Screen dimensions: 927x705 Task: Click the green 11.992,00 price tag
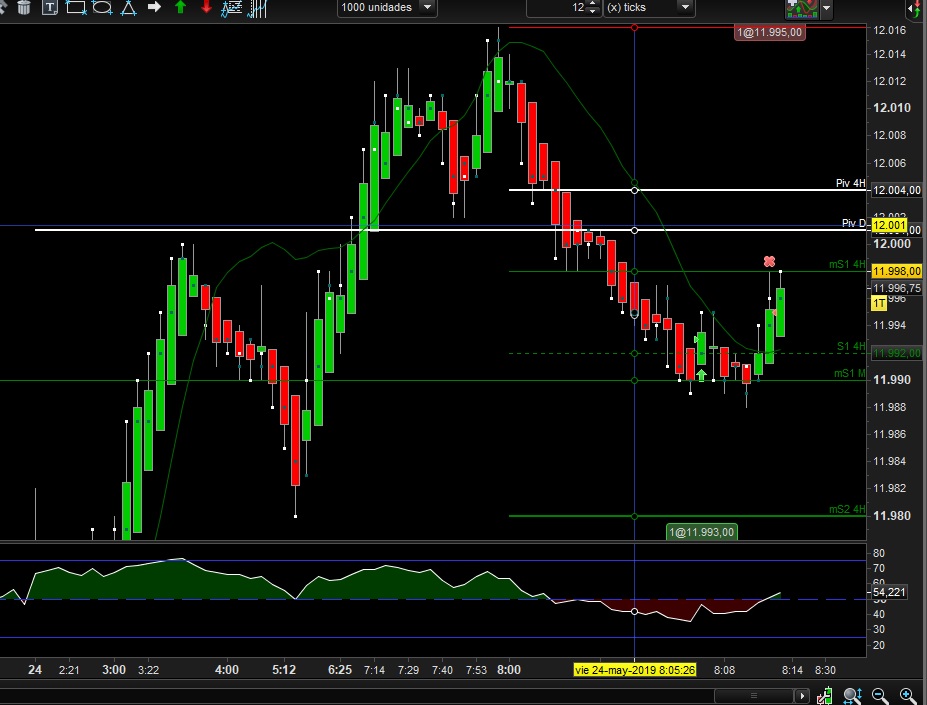[x=897, y=353]
